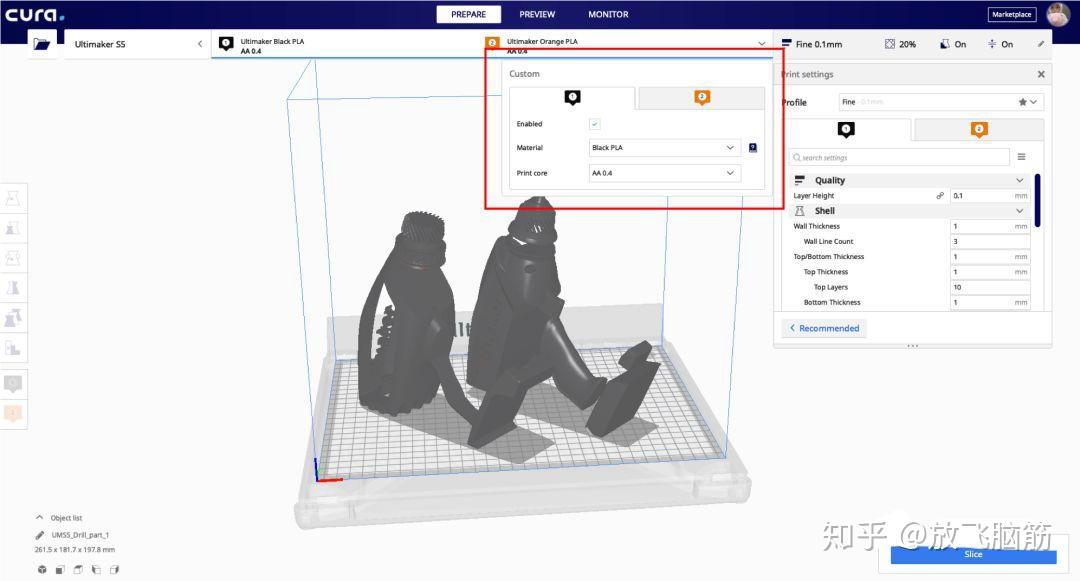This screenshot has height=581, width=1080.
Task: Toggle the adhesion On setting in top bar
Action: (x=1001, y=43)
